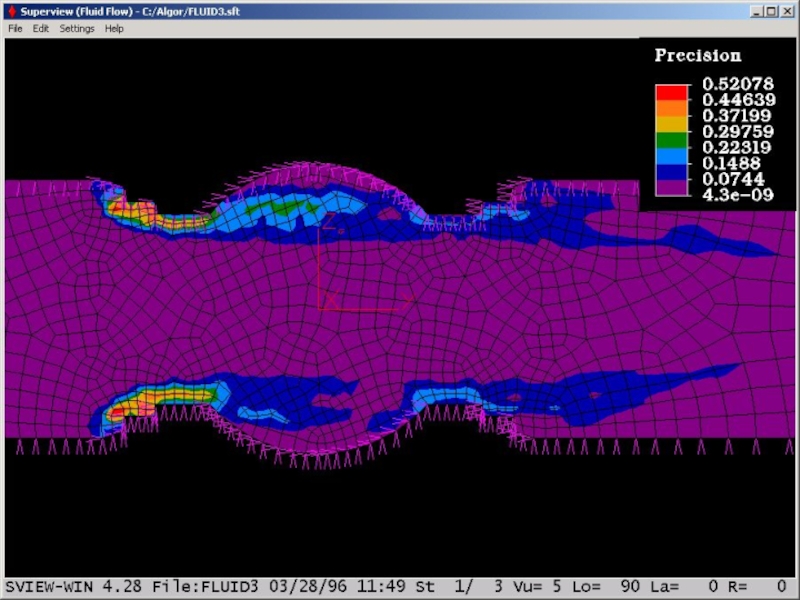
Task: Click the Vu= 5 status entry
Action: [x=536, y=586]
